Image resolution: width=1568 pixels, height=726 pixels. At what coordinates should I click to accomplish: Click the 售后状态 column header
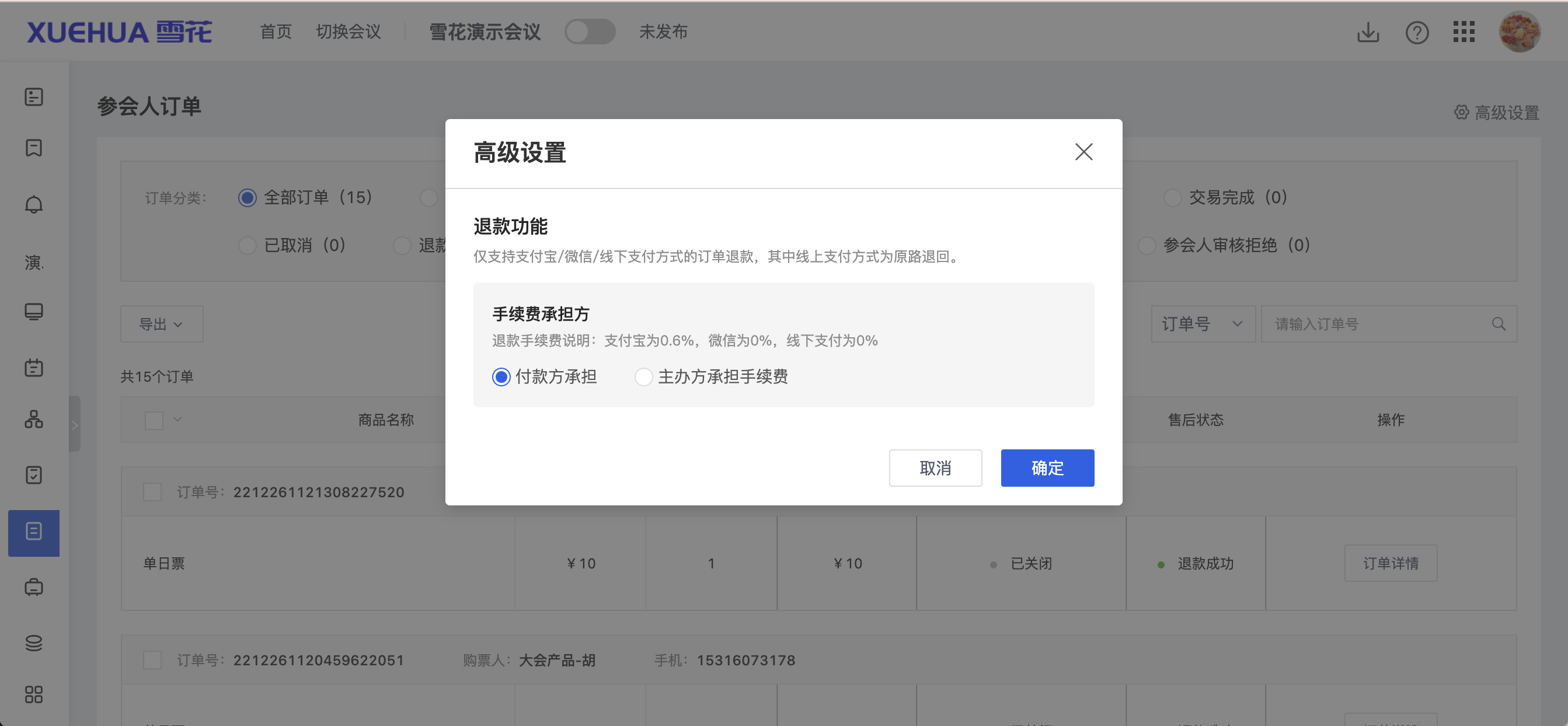(x=1196, y=419)
